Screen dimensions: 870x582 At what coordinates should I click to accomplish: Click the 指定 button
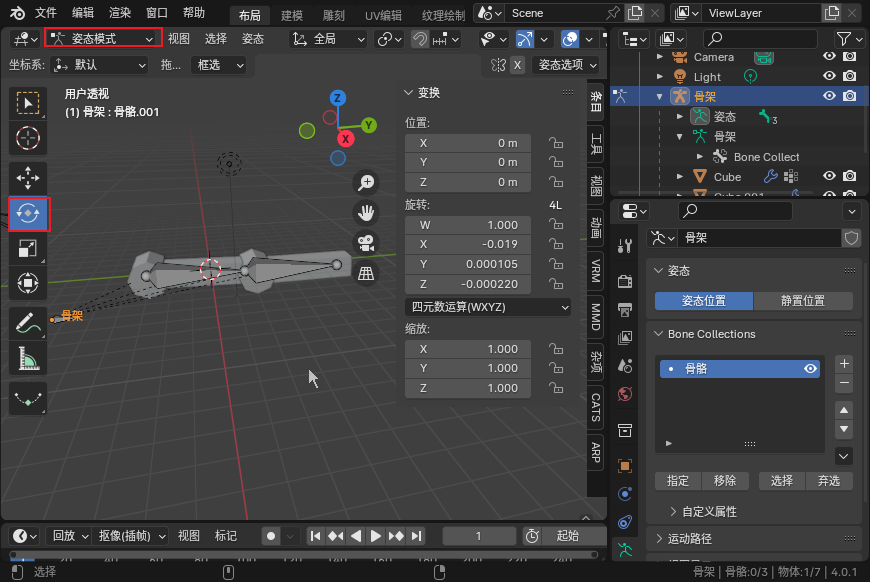[678, 481]
